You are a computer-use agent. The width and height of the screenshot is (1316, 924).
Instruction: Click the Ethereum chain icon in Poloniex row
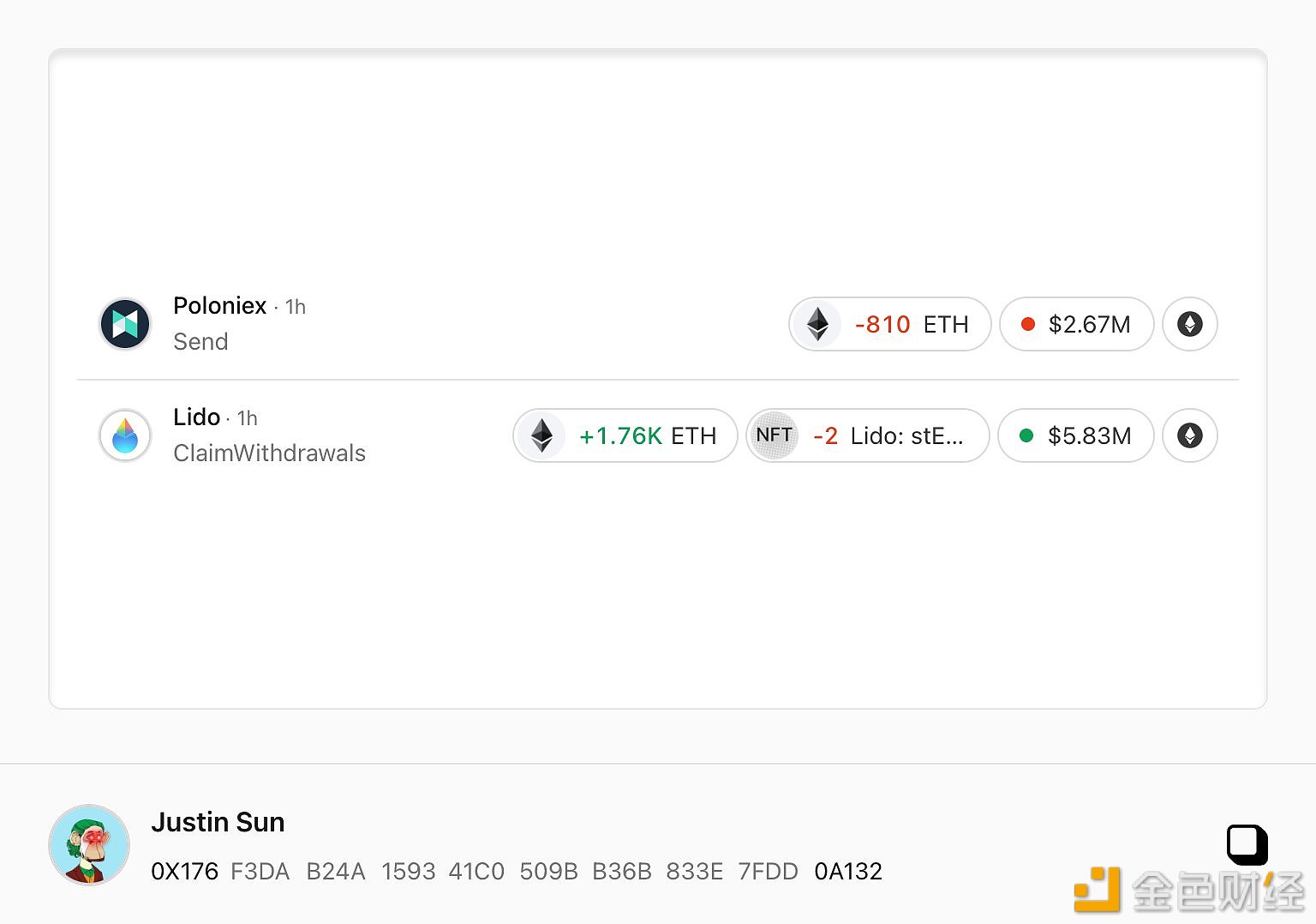(1190, 324)
